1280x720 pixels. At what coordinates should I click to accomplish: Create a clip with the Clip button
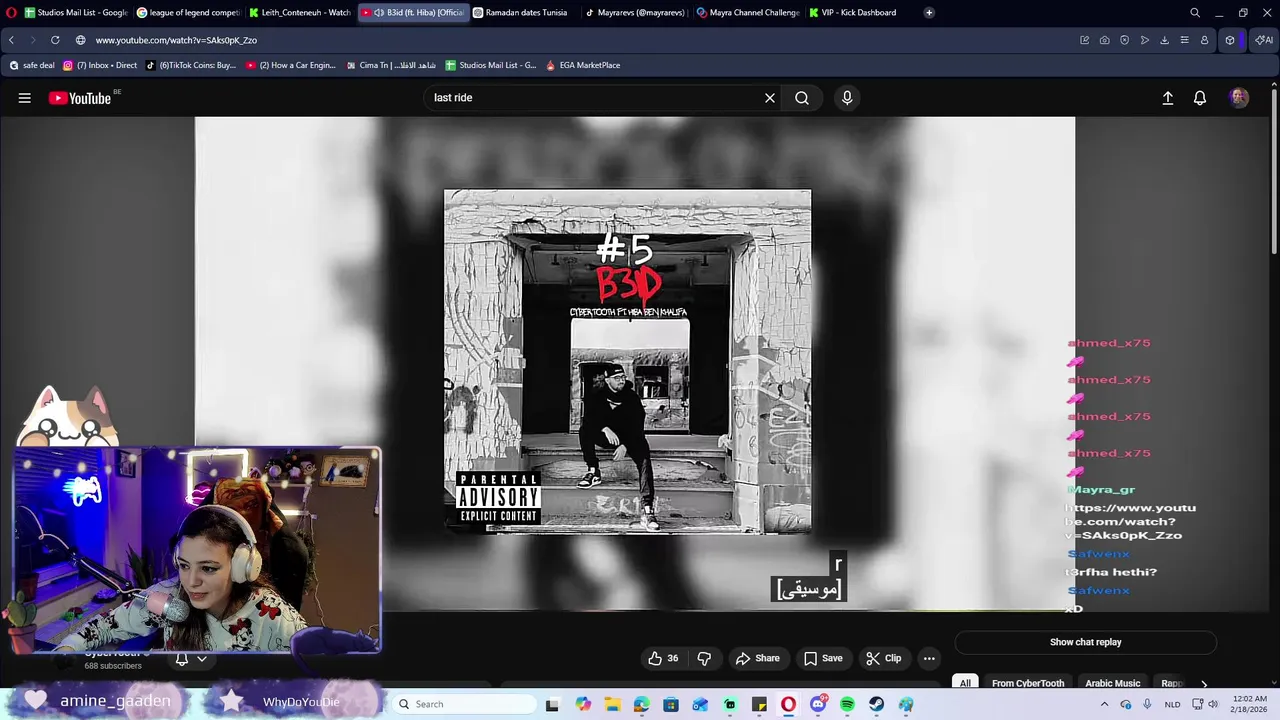click(884, 658)
